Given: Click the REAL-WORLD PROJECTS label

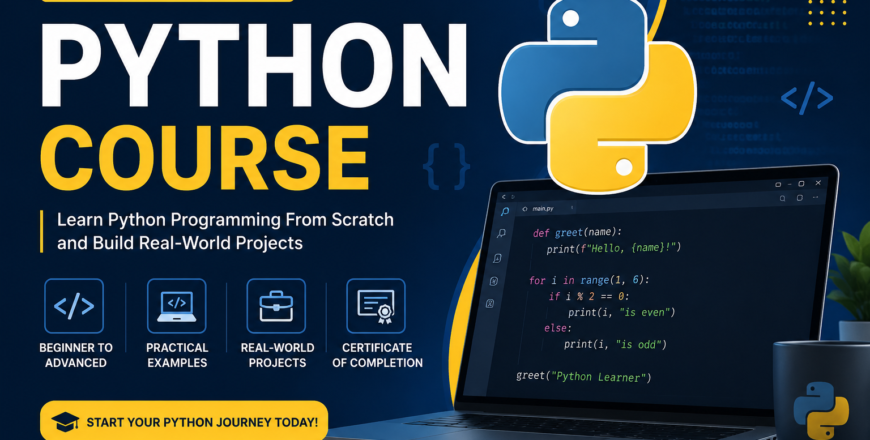Looking at the screenshot, I should 277,356.
